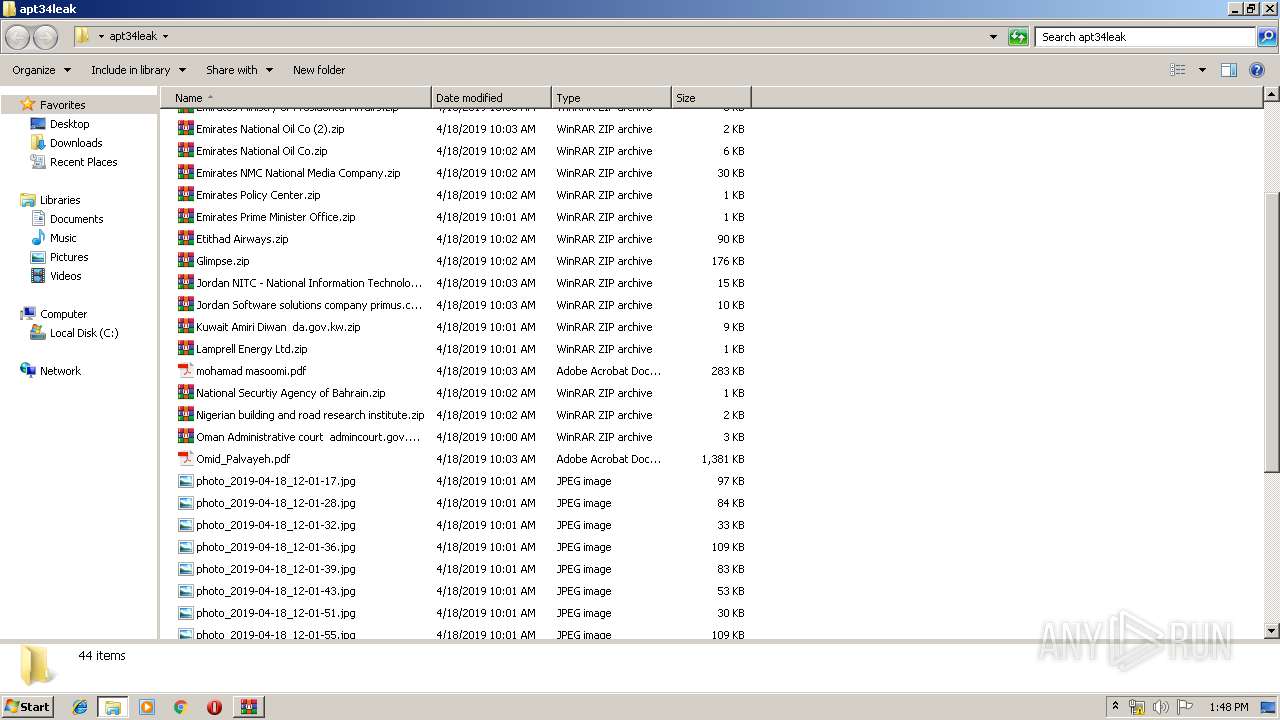Toggle the preview pane icon
This screenshot has width=1280, height=720.
[1229, 70]
